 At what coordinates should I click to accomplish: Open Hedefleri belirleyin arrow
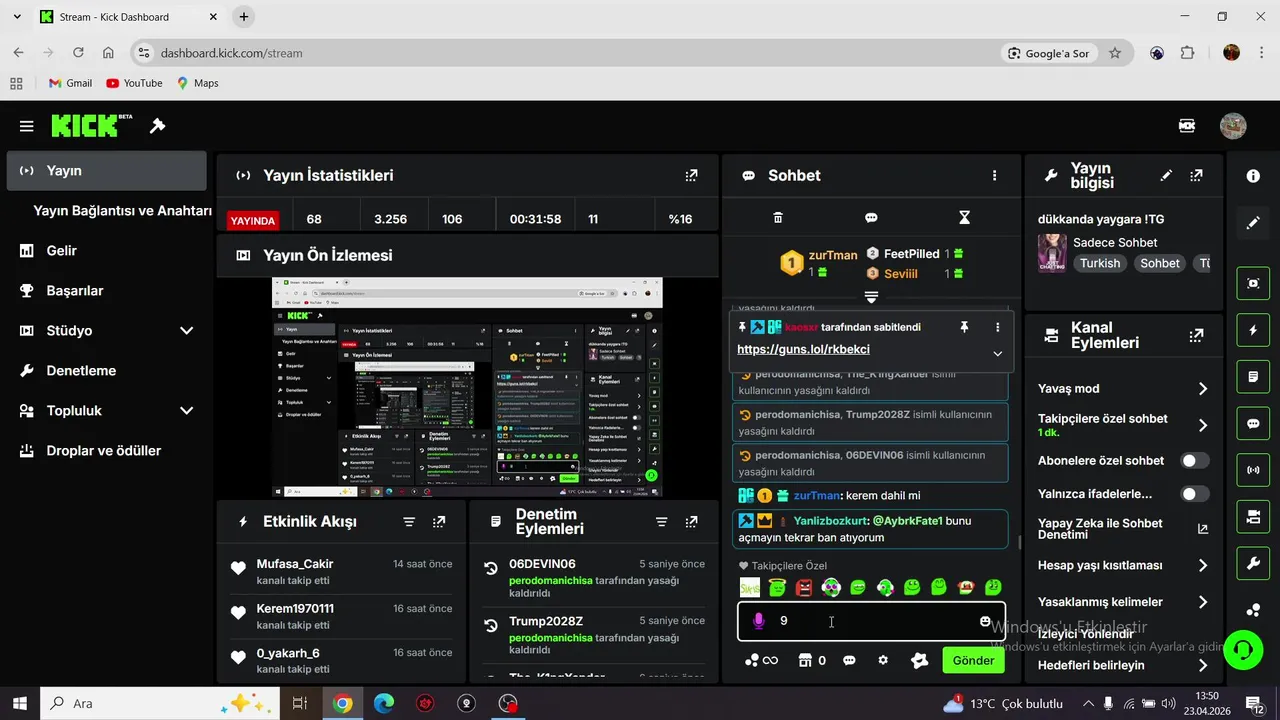[x=1203, y=666]
